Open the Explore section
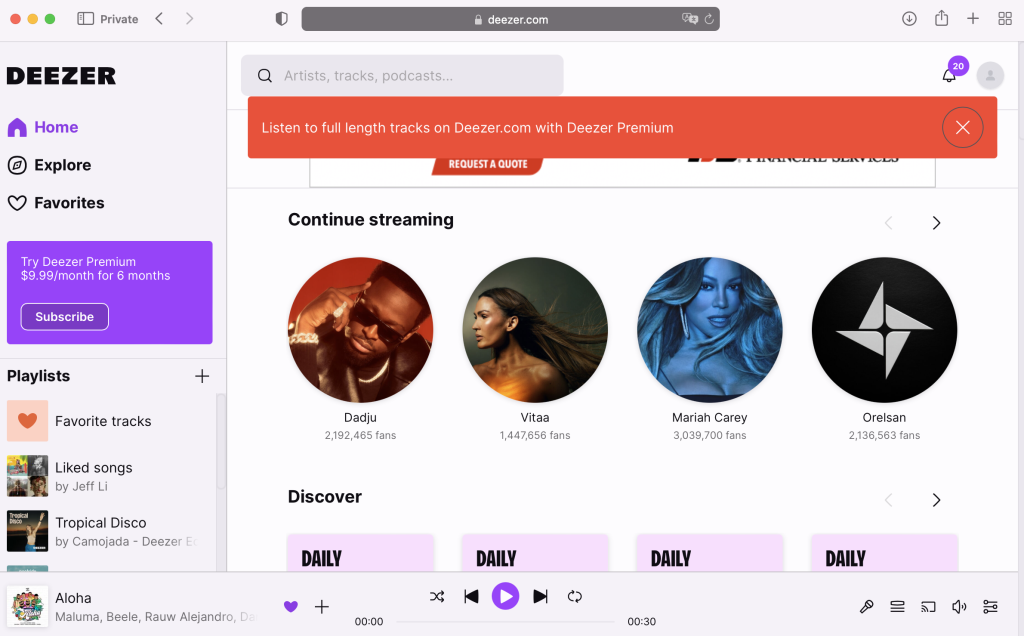Image resolution: width=1024 pixels, height=636 pixels. click(50, 165)
